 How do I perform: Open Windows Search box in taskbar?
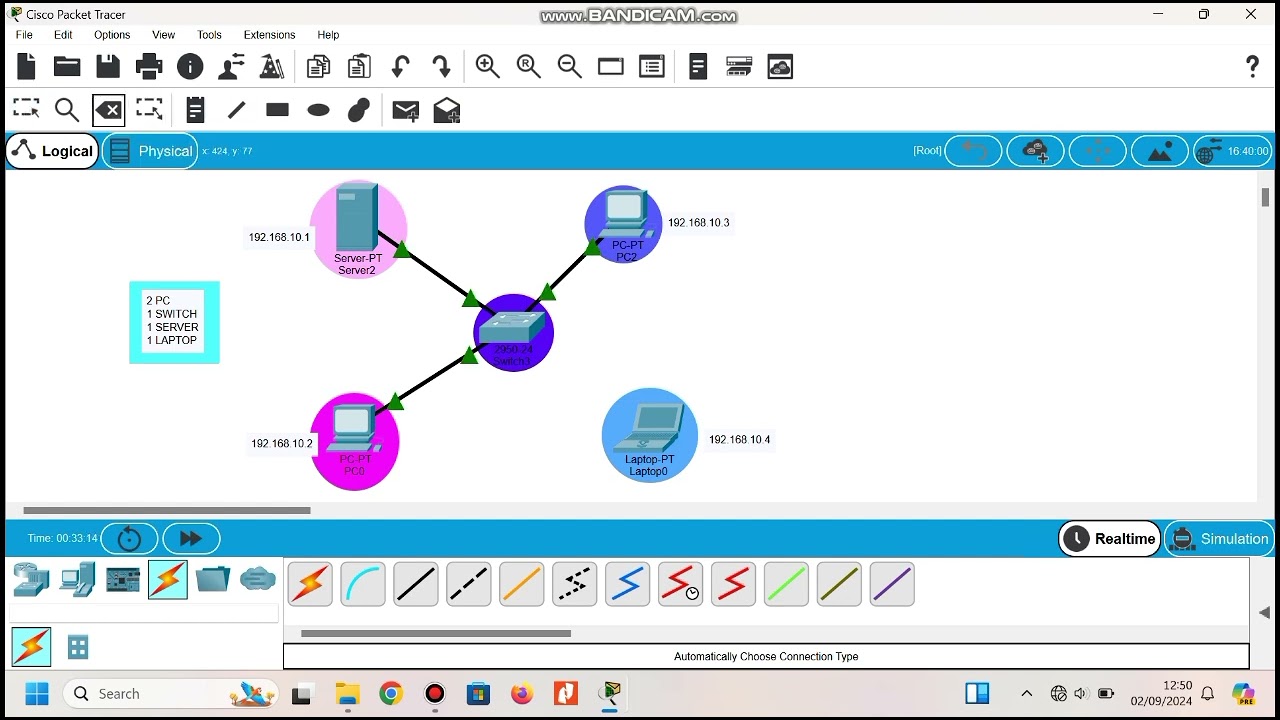coord(170,693)
